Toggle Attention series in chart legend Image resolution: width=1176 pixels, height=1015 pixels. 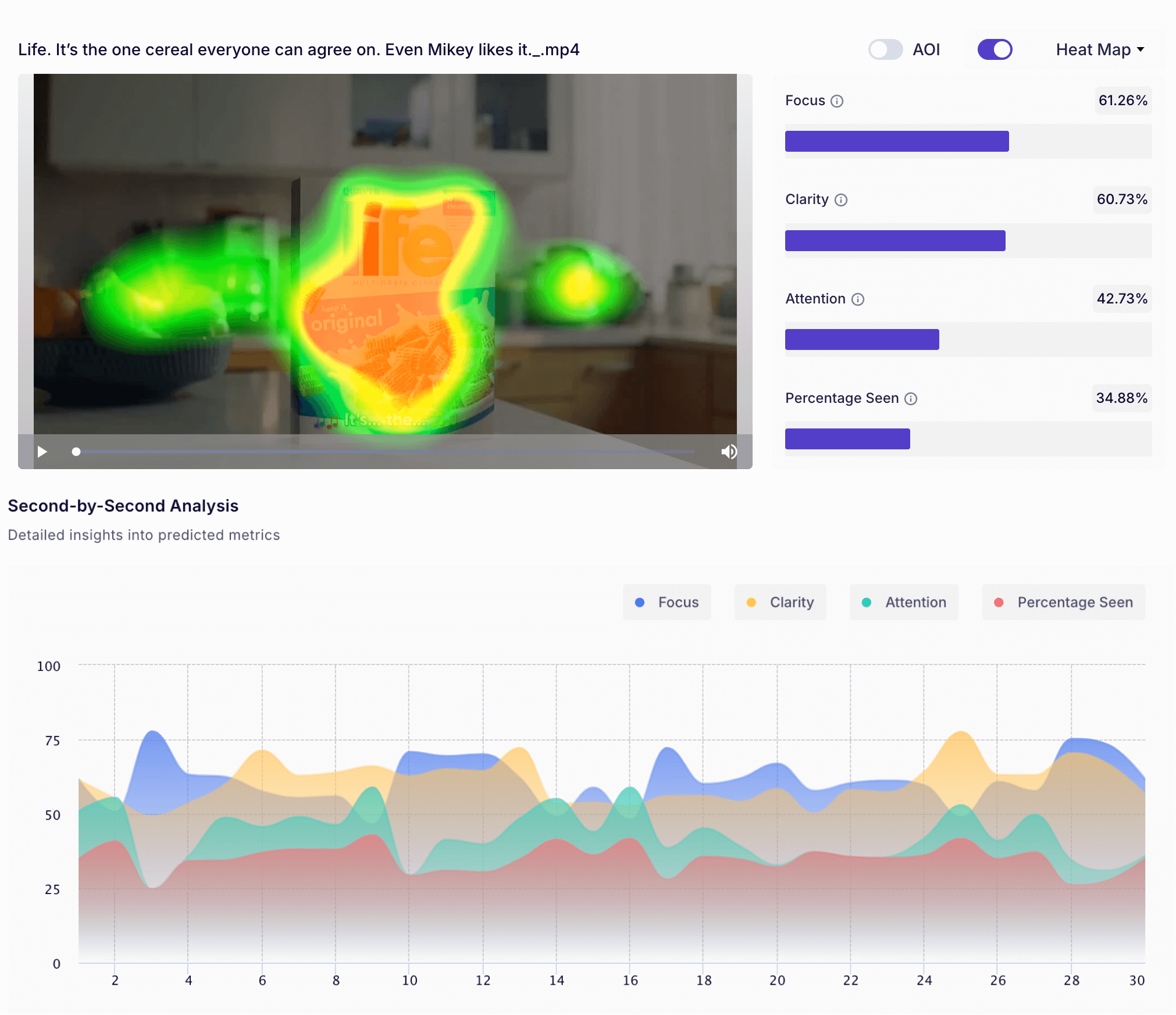coord(904,602)
